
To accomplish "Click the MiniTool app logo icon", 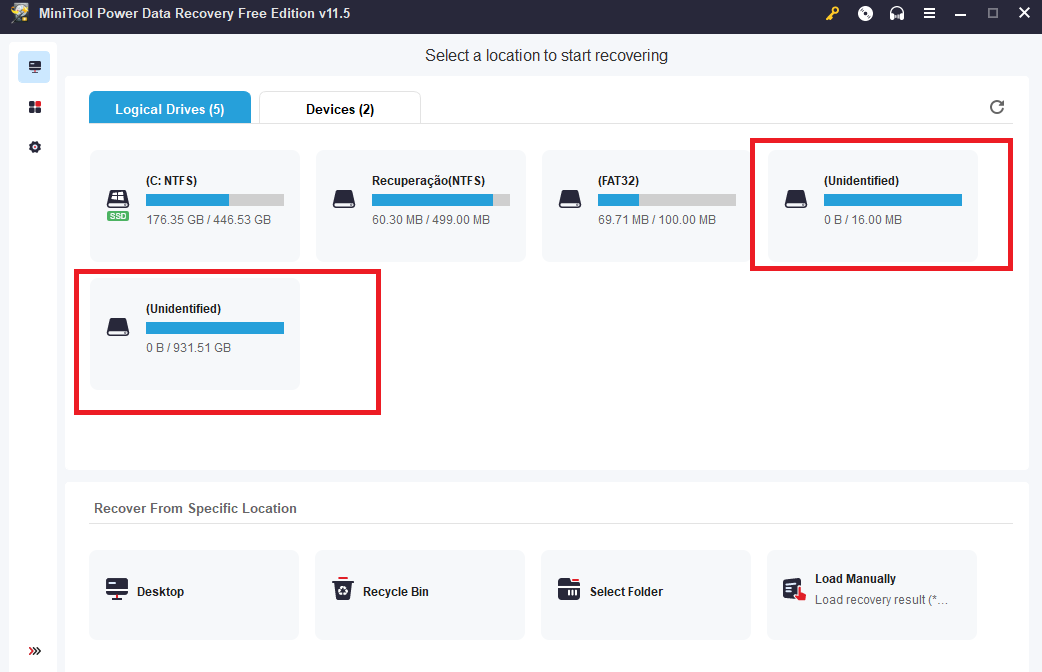I will 20,13.
